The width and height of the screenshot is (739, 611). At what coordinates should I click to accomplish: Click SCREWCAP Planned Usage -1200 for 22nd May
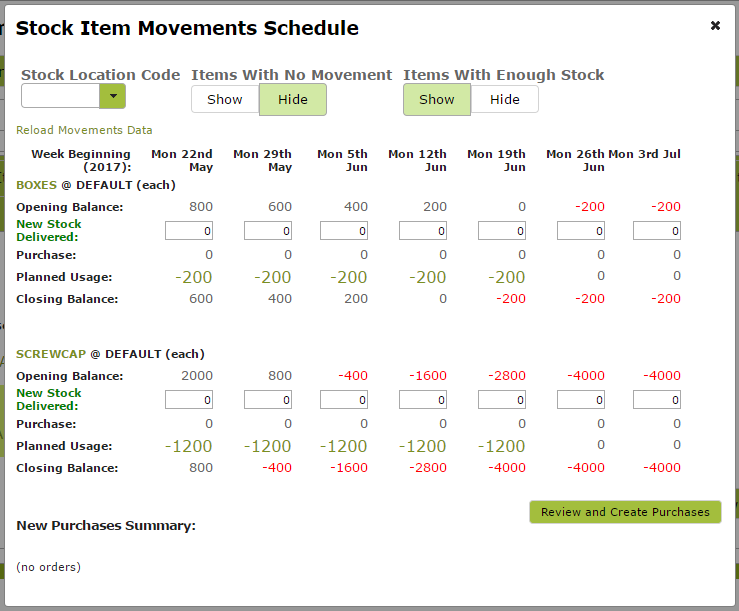tap(189, 446)
